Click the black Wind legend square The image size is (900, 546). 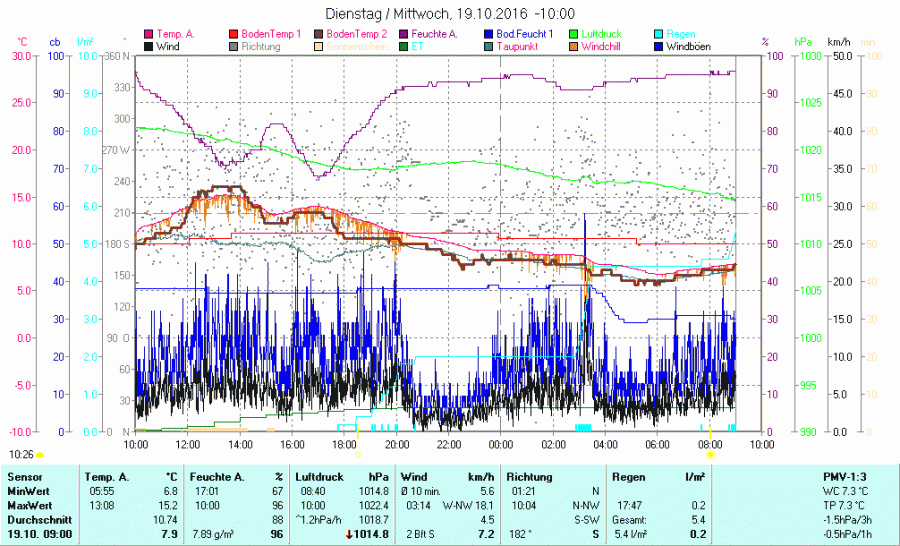[x=149, y=47]
